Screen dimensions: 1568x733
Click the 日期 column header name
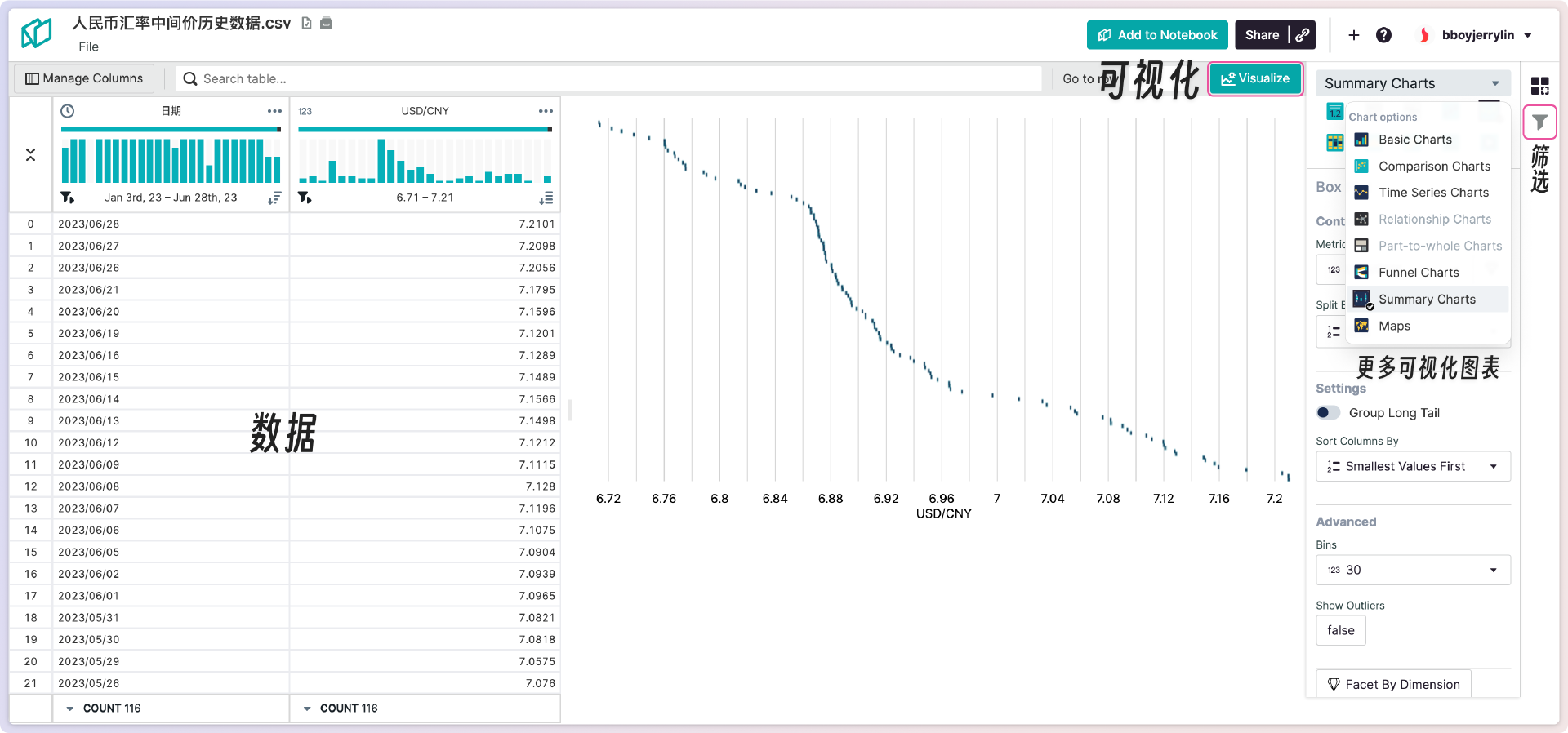(x=171, y=111)
